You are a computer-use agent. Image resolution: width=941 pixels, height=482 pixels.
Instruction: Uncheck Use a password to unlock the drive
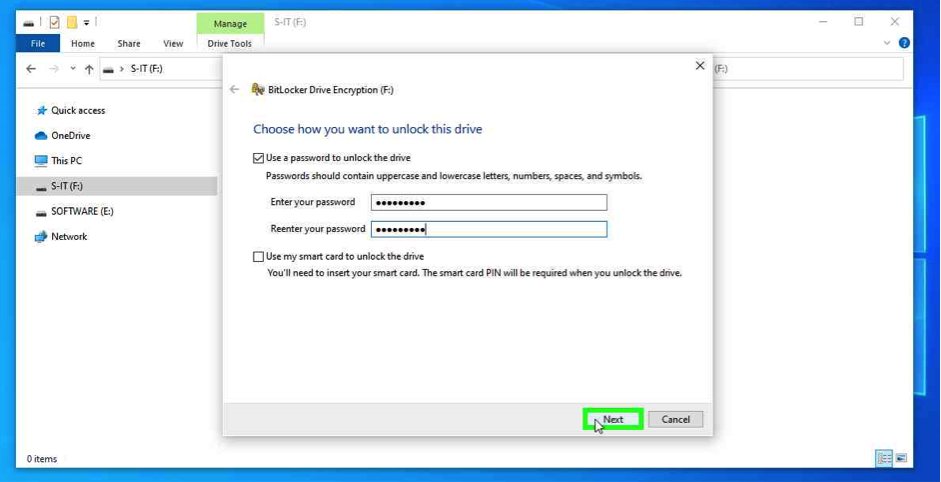click(259, 158)
